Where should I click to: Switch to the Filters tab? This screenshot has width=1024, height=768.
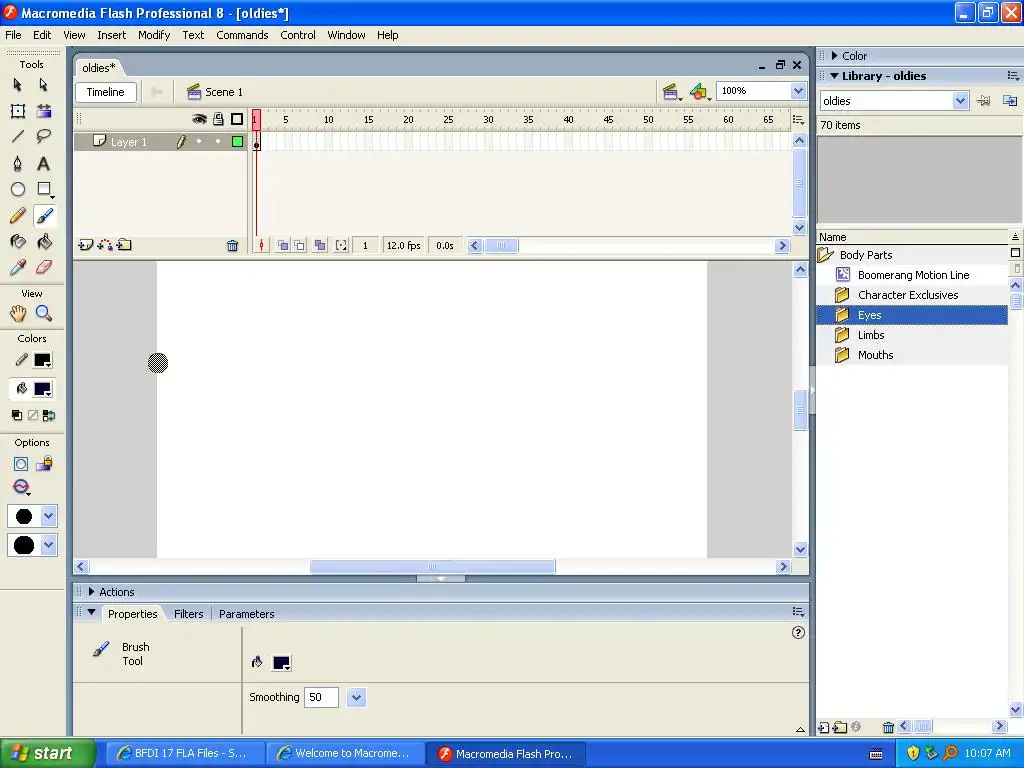tap(188, 614)
